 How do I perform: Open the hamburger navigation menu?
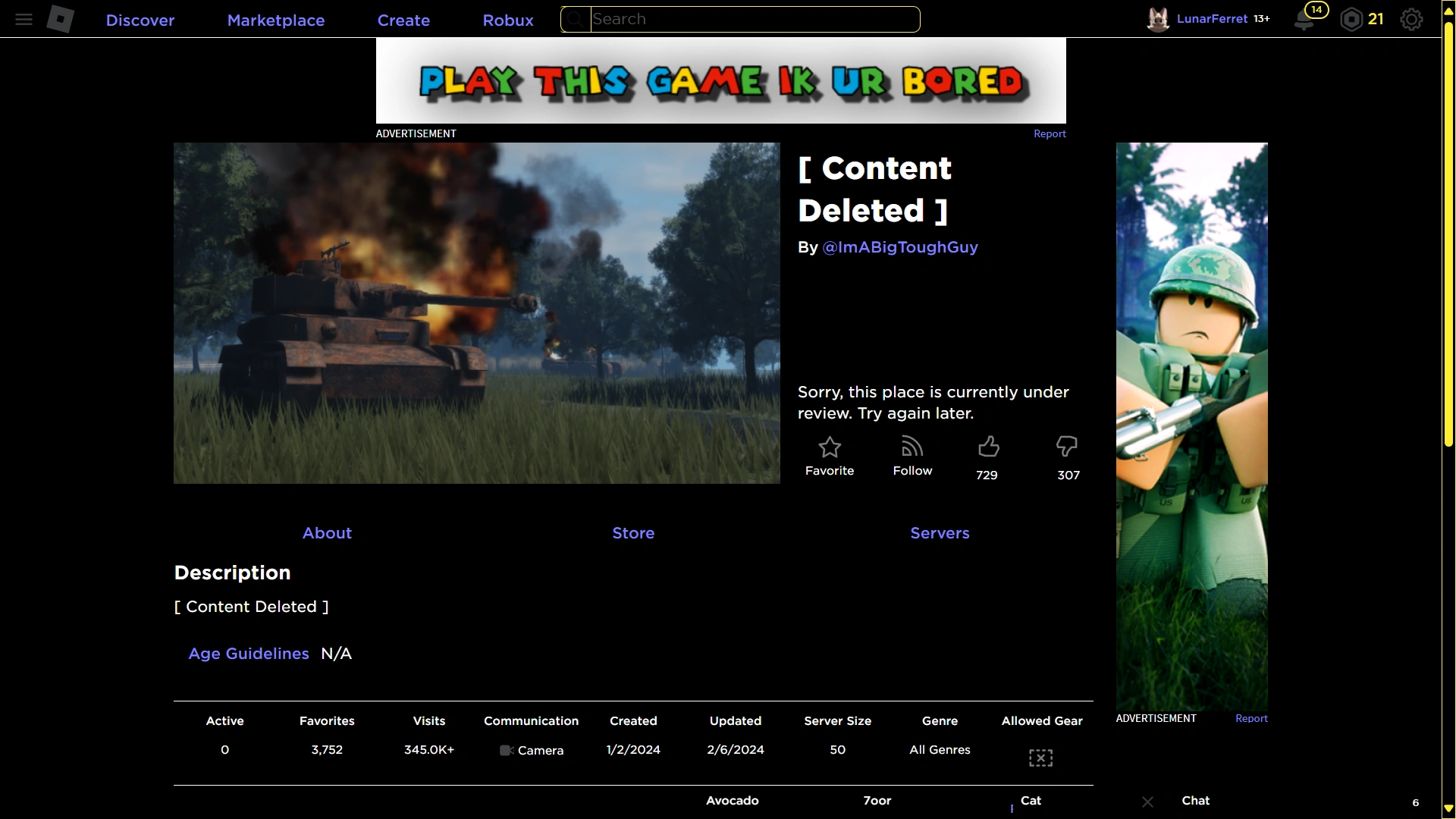point(24,20)
